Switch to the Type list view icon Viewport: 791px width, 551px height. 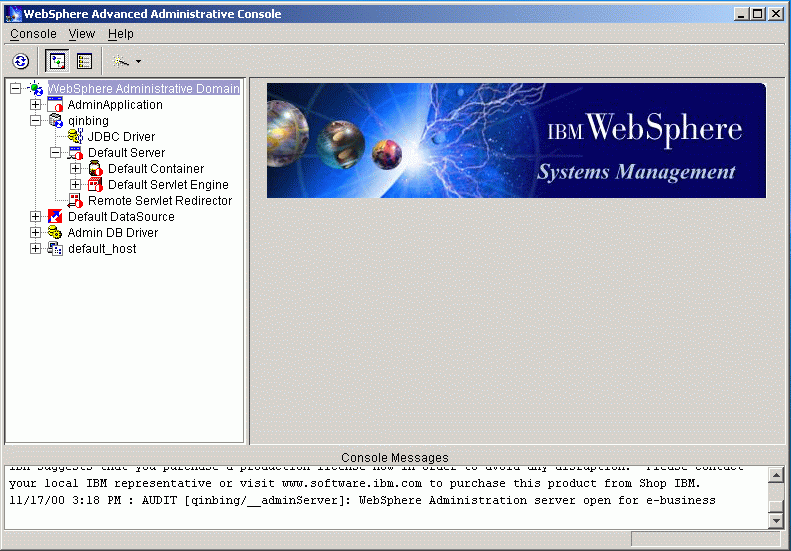coord(84,62)
